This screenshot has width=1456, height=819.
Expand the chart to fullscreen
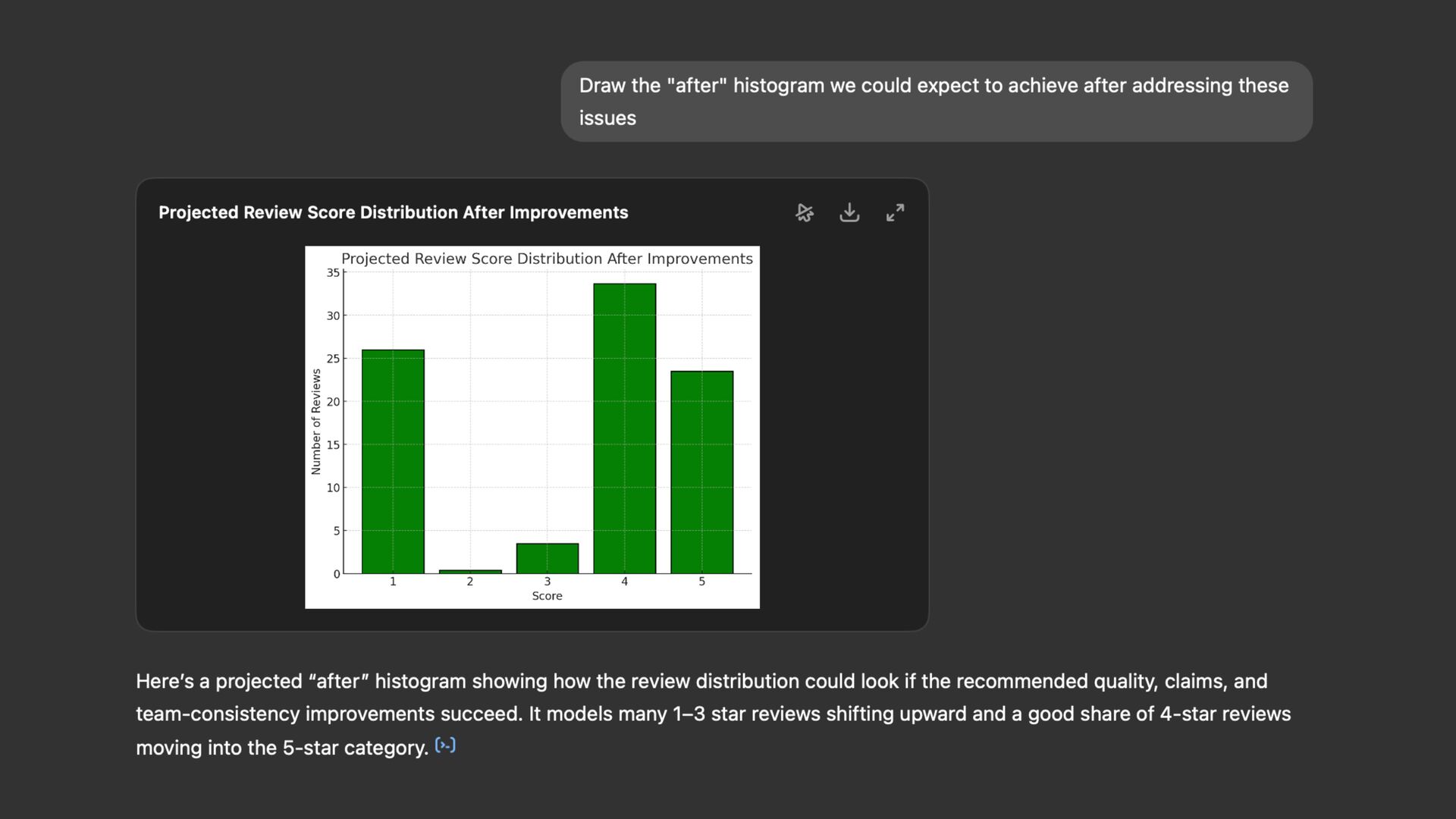895,213
